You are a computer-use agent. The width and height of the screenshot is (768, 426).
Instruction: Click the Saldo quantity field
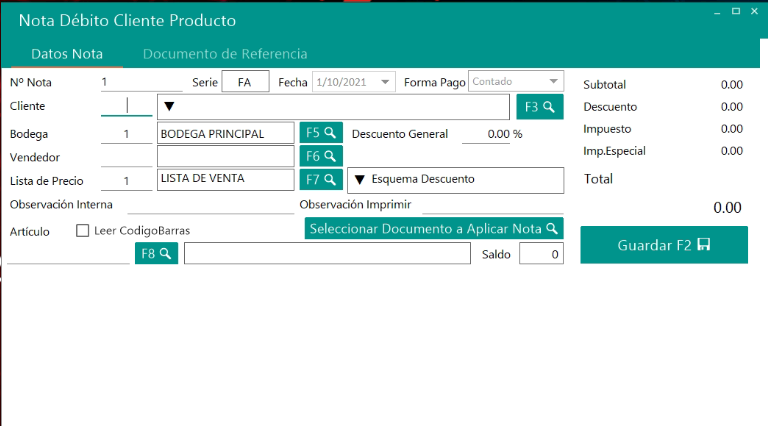pos(540,255)
